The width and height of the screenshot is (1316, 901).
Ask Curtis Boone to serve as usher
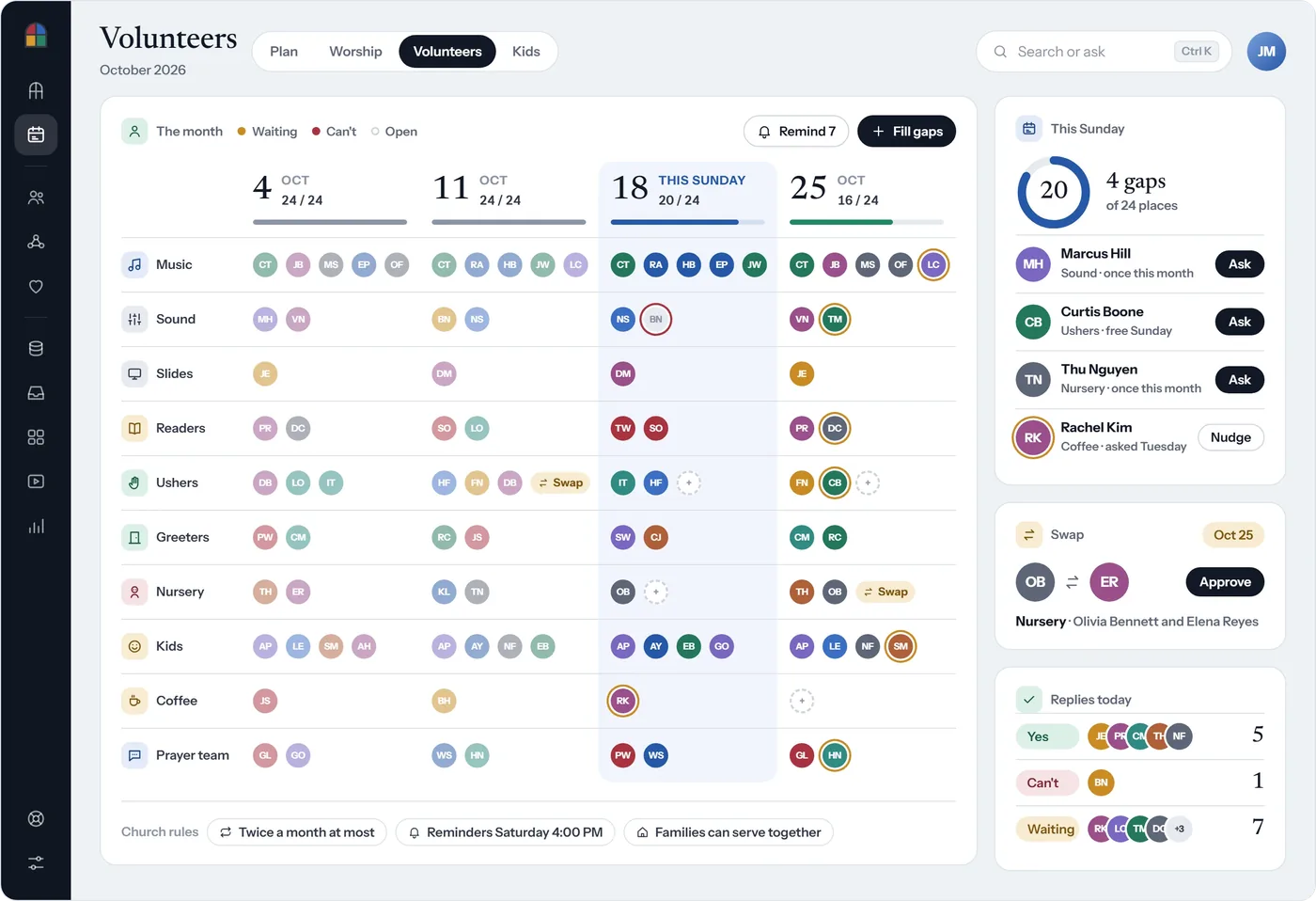[1240, 322]
